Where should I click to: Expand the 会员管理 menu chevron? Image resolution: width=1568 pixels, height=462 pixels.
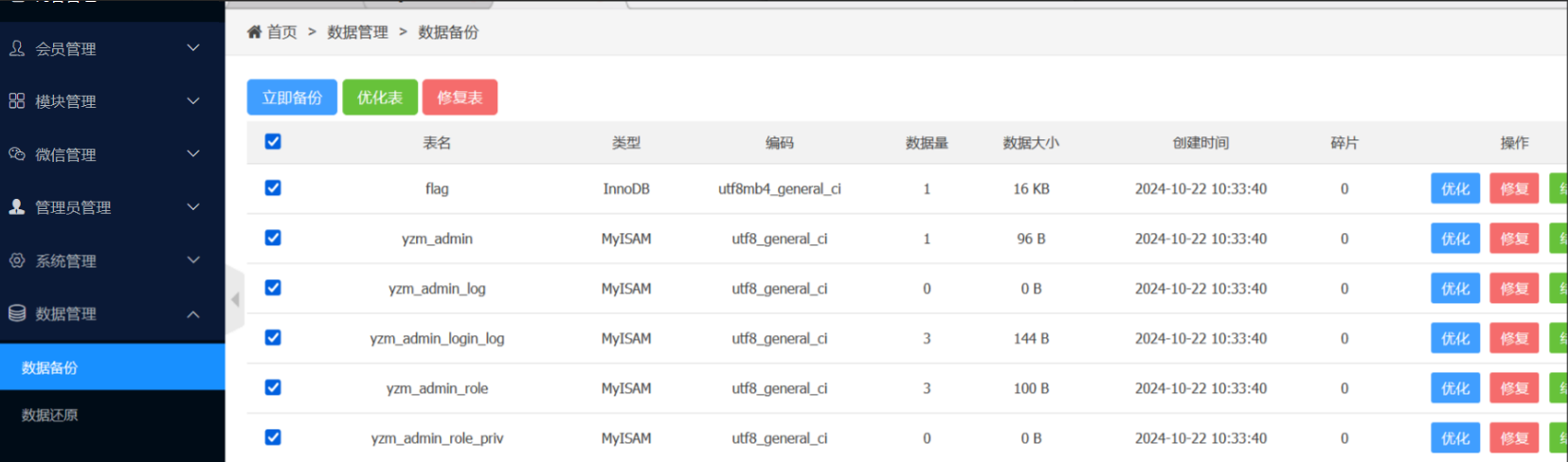click(193, 48)
